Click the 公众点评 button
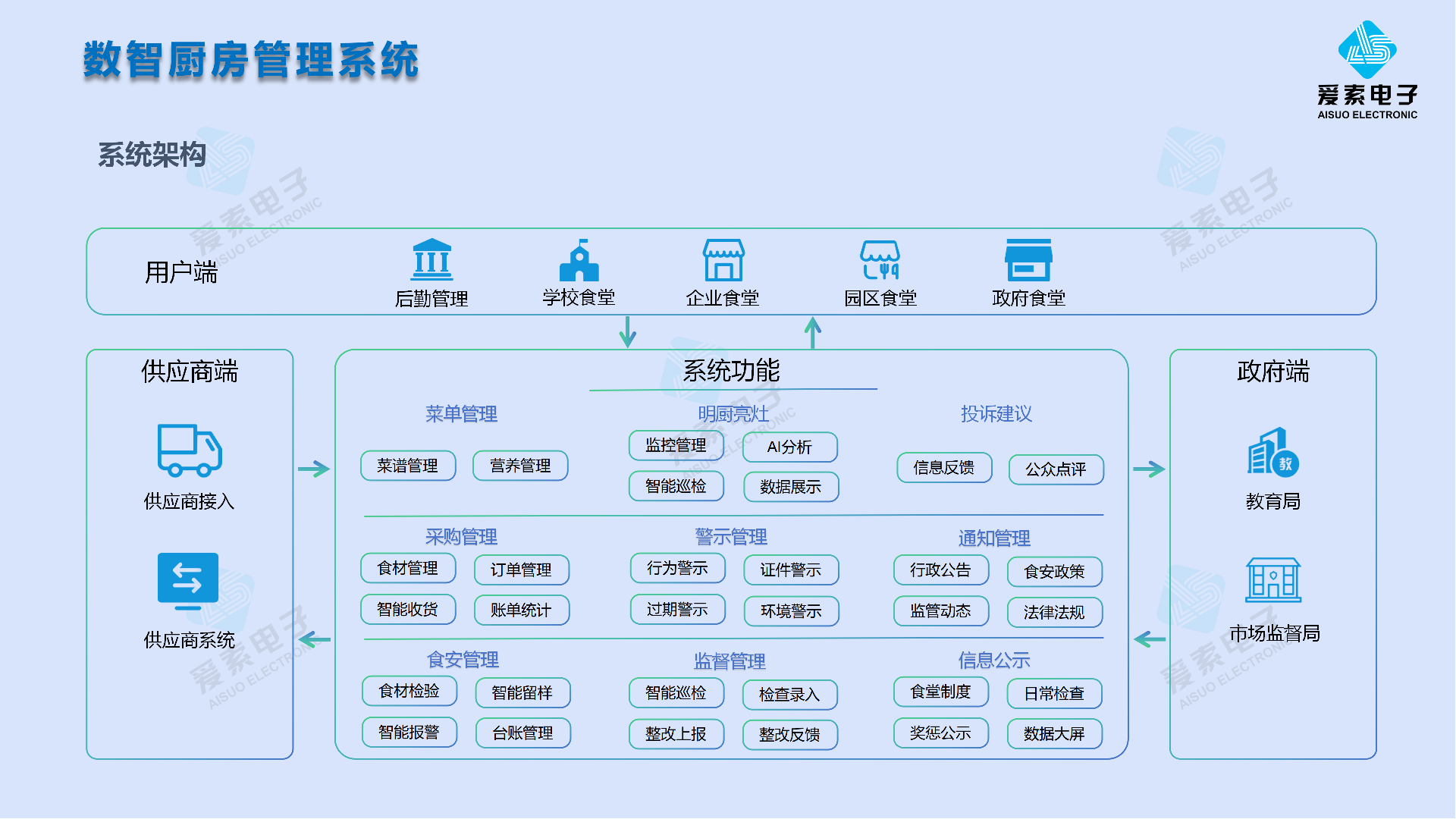1456x819 pixels. tap(1056, 469)
